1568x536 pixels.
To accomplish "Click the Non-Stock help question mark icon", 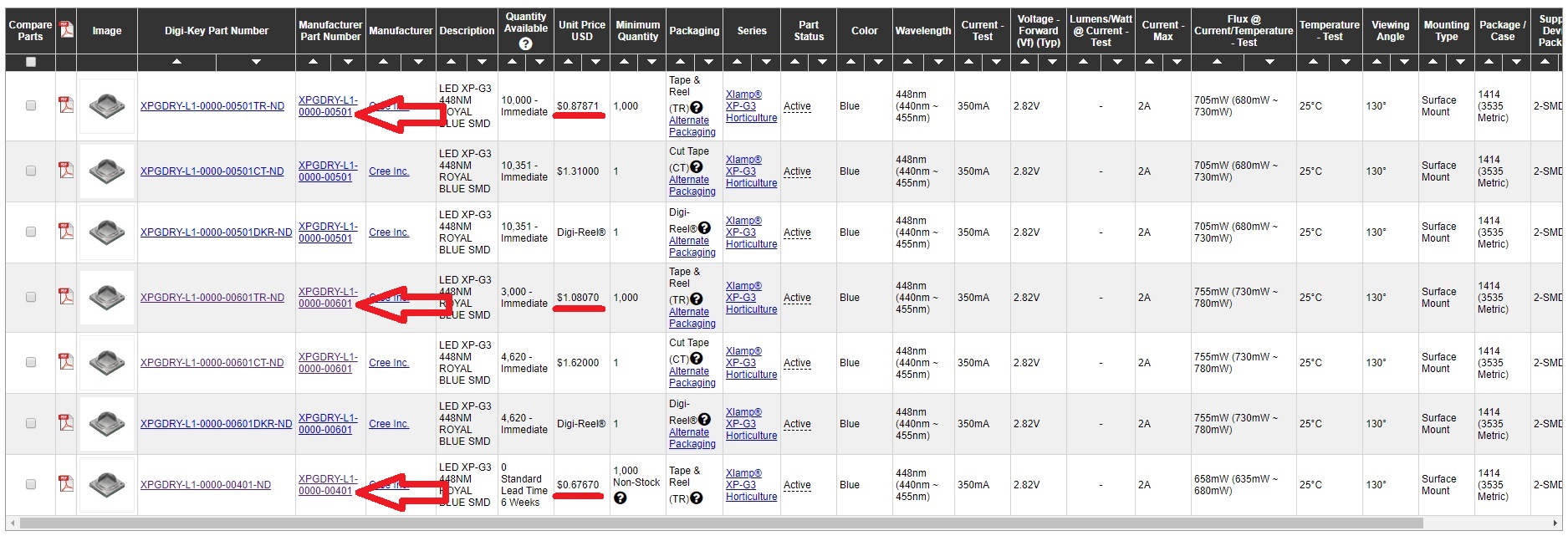I will tap(621, 498).
